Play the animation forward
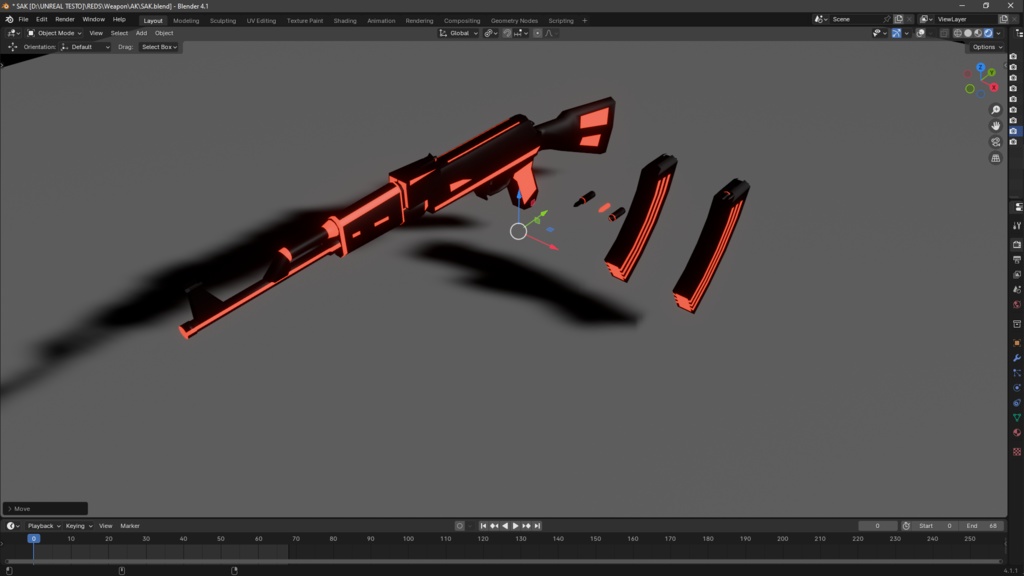 pyautogui.click(x=515, y=526)
